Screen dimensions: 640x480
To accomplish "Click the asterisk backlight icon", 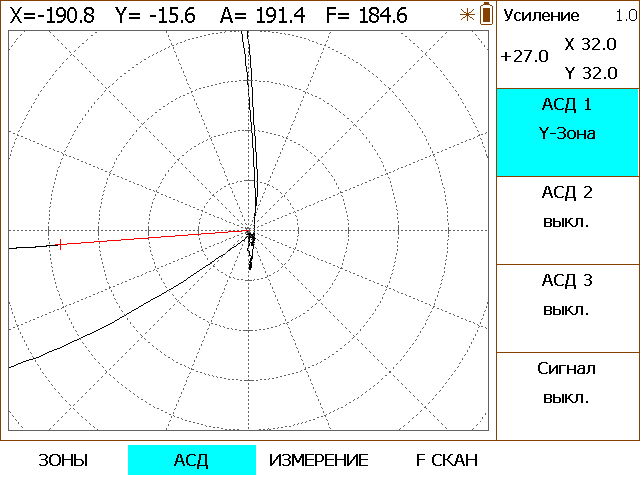I will click(x=467, y=15).
